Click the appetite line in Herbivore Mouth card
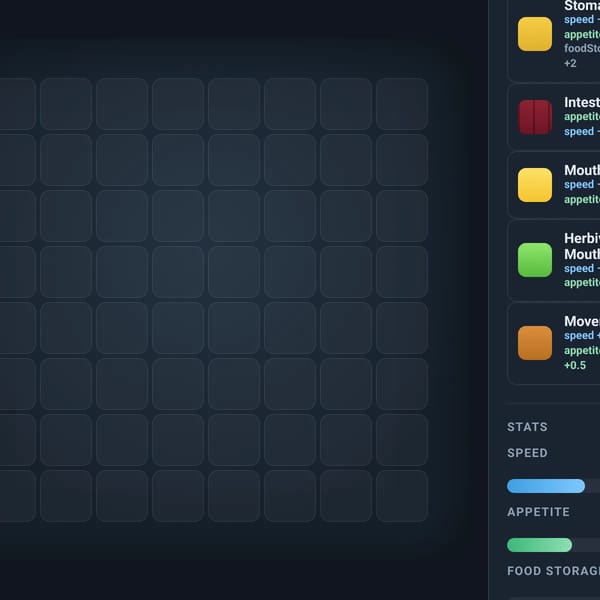This screenshot has height=600, width=600. click(582, 282)
